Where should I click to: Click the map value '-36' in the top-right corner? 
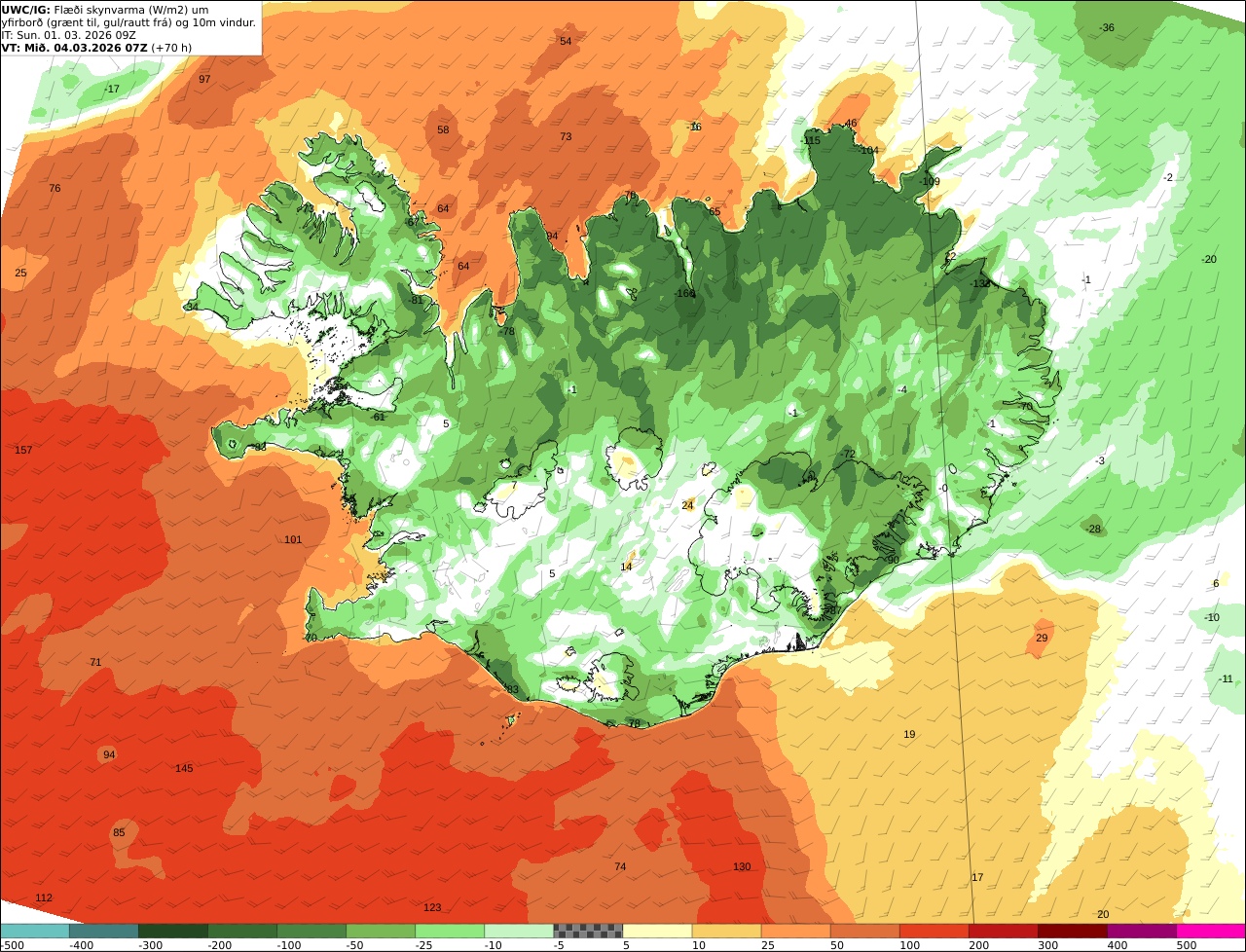click(x=1107, y=28)
